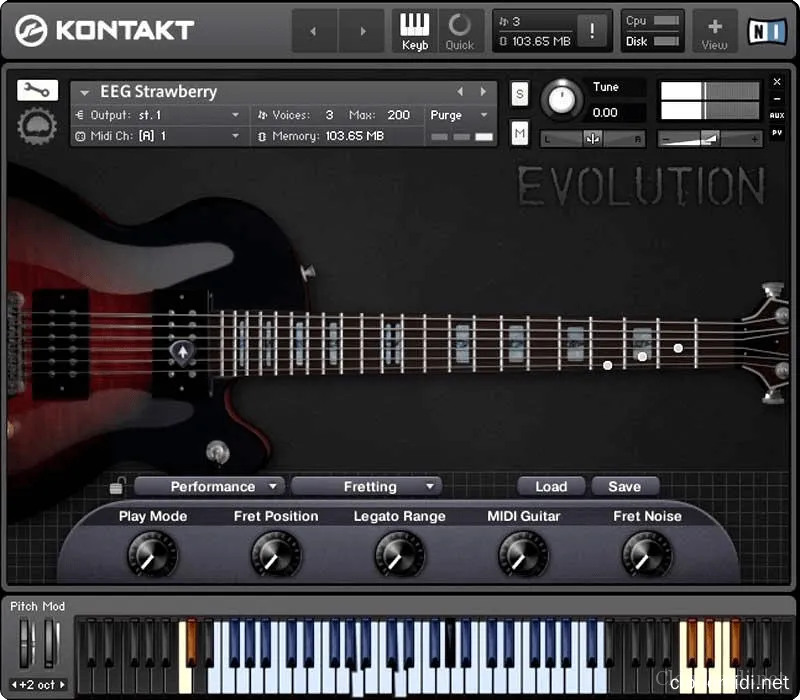
Task: Open the Performance dropdown menu
Action: pos(211,487)
